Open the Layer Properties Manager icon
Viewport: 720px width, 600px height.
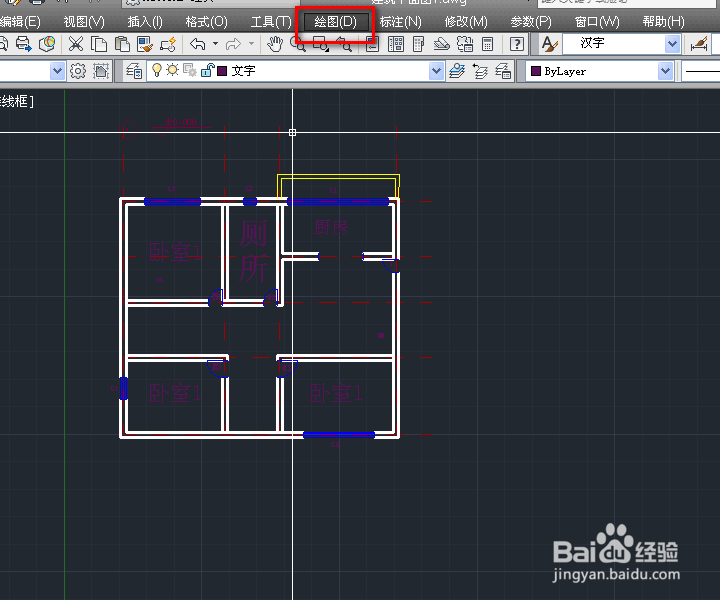[134, 71]
